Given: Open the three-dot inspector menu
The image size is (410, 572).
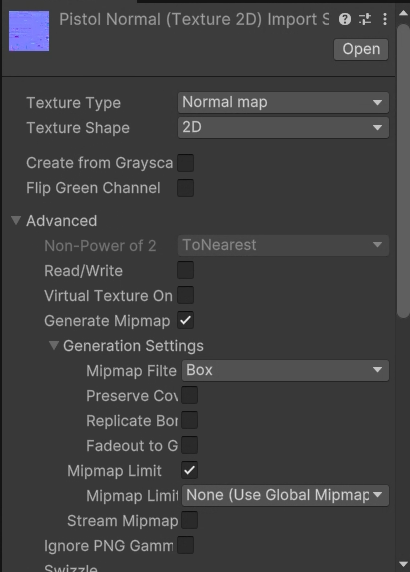Looking at the screenshot, I should pyautogui.click(x=385, y=19).
